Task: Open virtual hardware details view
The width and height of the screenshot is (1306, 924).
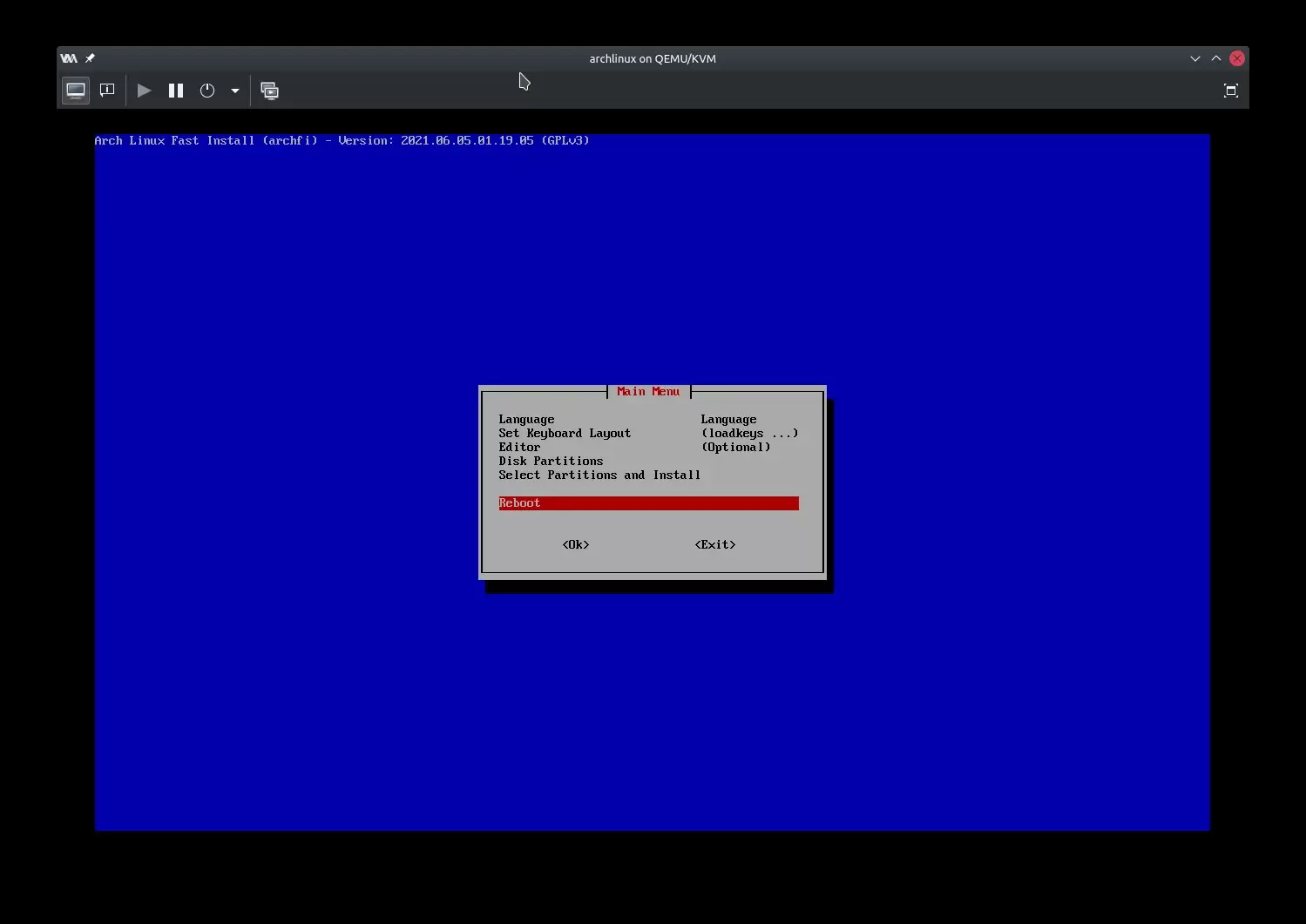Action: pos(107,91)
